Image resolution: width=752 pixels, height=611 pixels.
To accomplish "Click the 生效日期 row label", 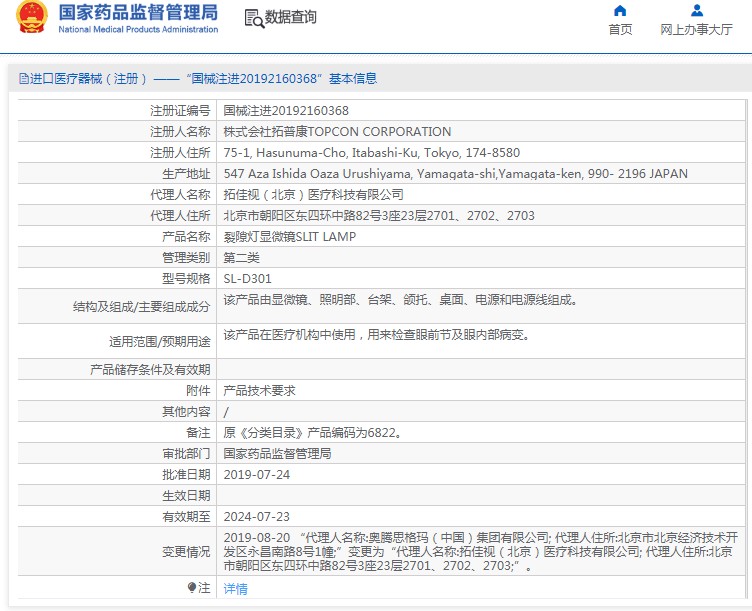I will click(186, 495).
